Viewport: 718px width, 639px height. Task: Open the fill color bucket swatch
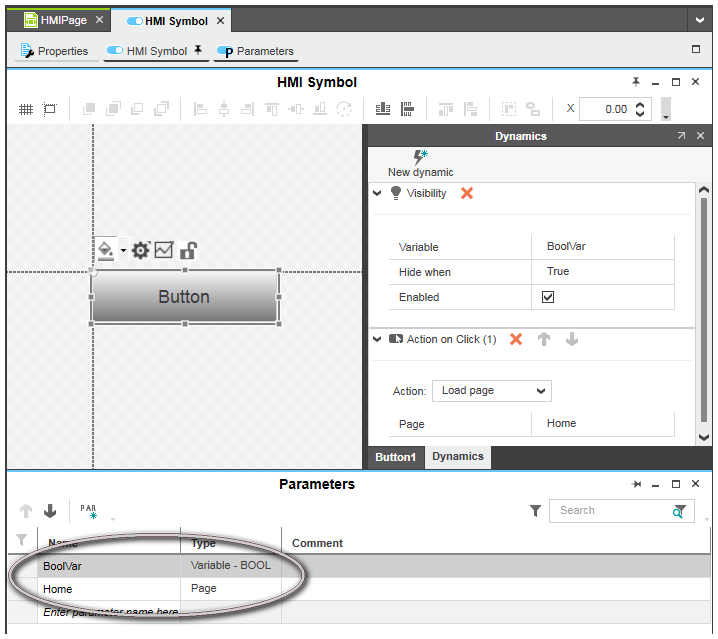pyautogui.click(x=105, y=249)
